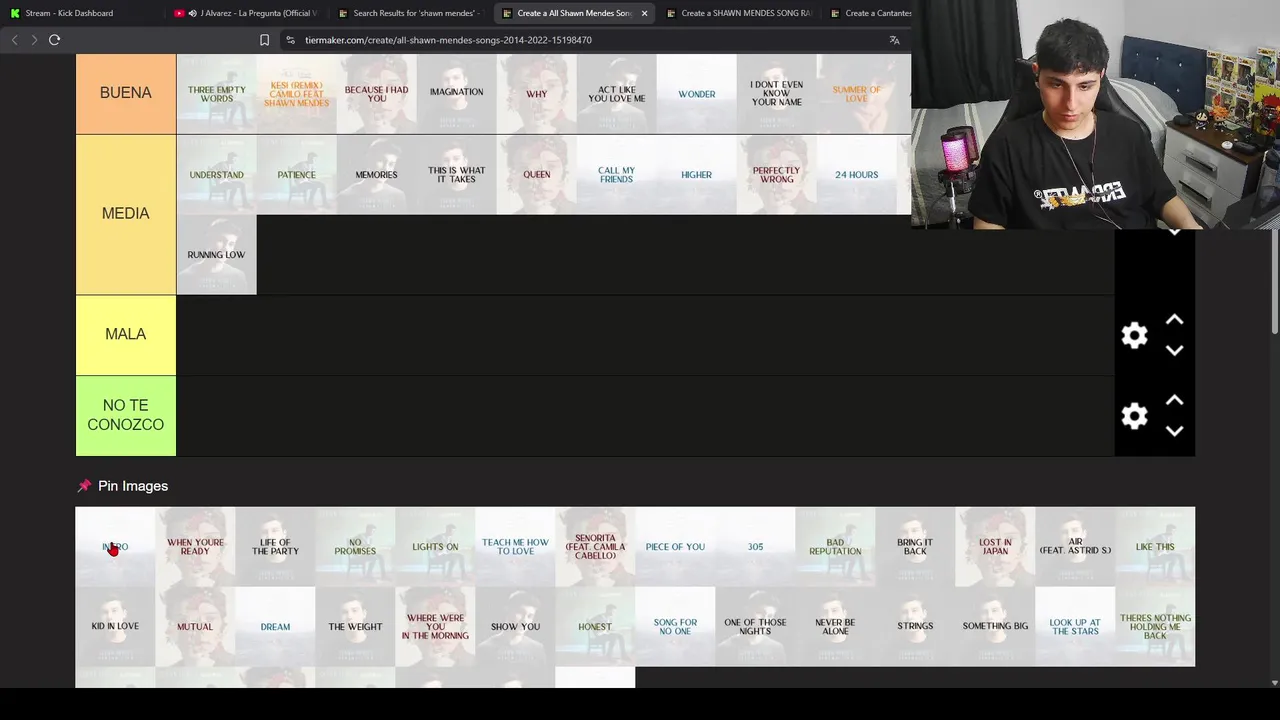
Task: Select the PIECE OF YOU tile
Action: point(675,547)
